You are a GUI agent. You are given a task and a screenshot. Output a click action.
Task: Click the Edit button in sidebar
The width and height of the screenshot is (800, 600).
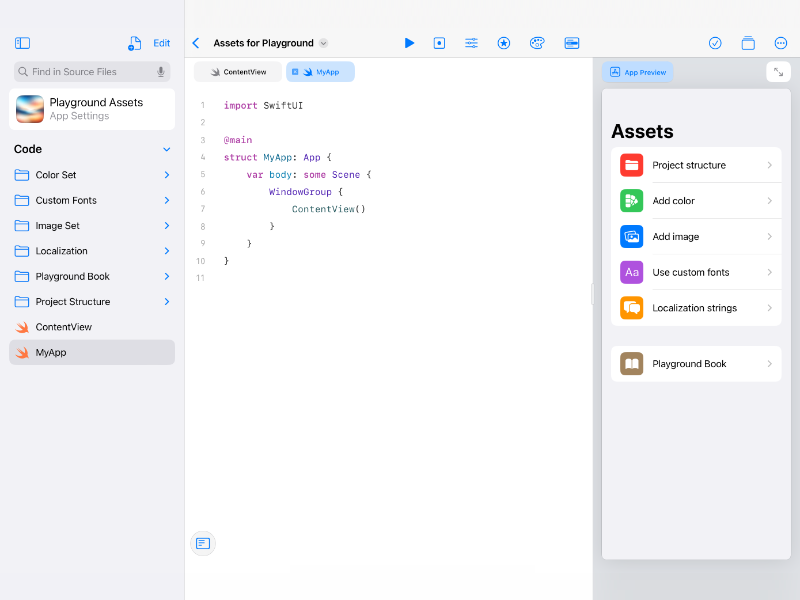[161, 43]
